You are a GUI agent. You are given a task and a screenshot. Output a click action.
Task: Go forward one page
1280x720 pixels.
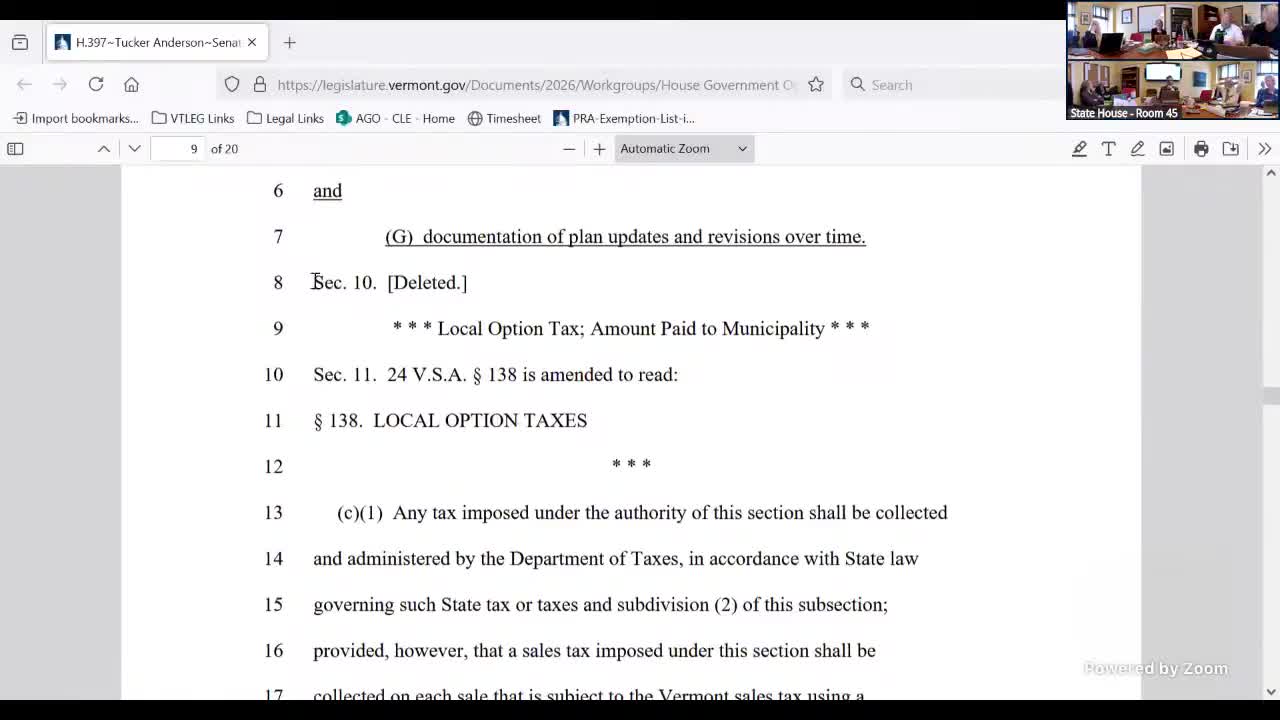60,85
